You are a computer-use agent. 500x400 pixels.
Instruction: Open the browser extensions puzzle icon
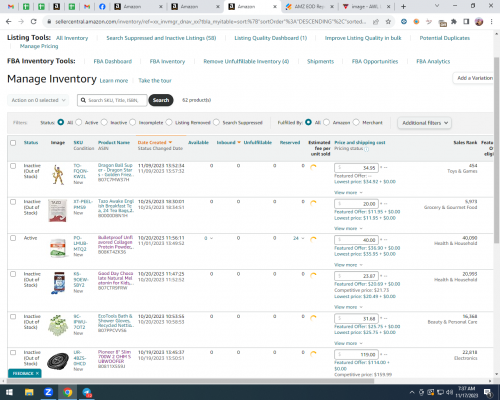454,22
